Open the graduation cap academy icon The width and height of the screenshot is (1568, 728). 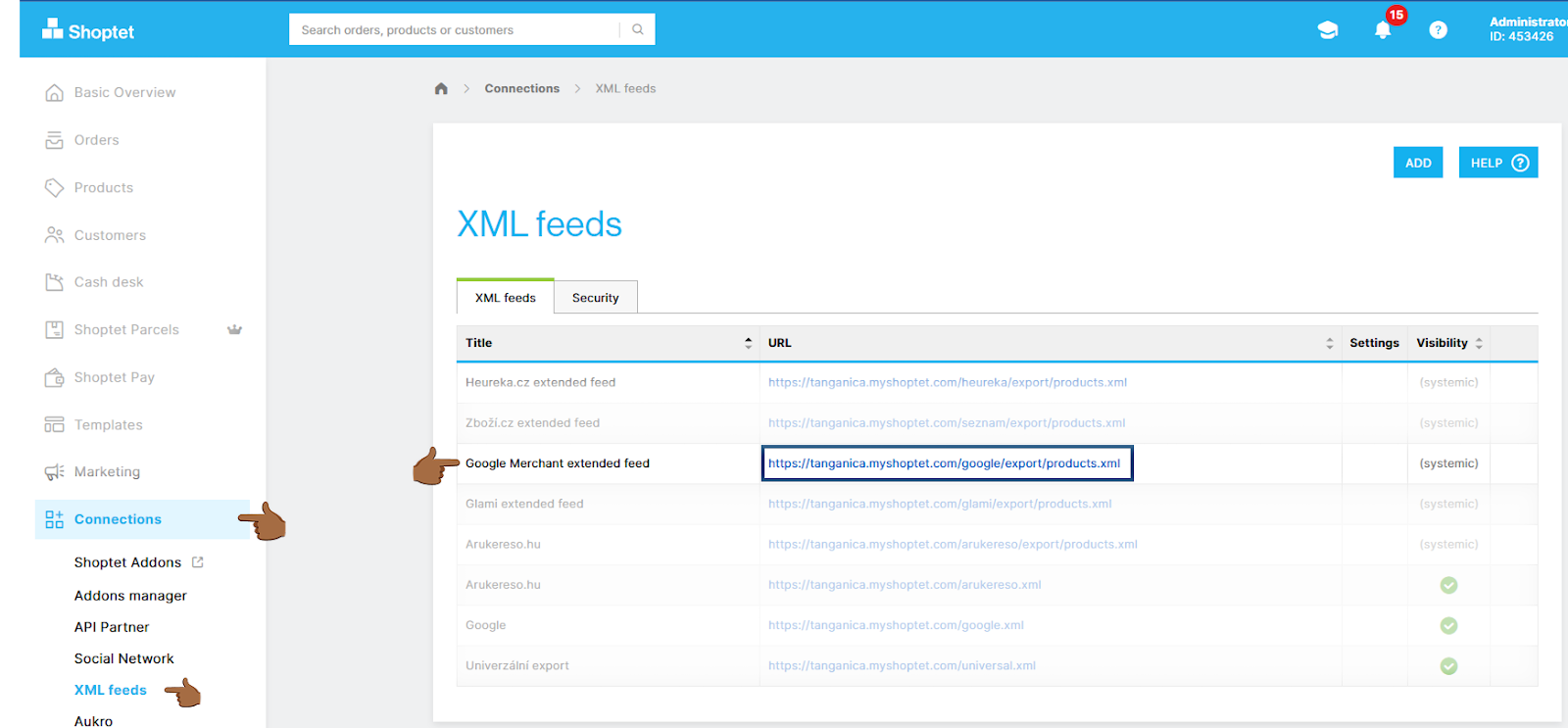[x=1328, y=30]
